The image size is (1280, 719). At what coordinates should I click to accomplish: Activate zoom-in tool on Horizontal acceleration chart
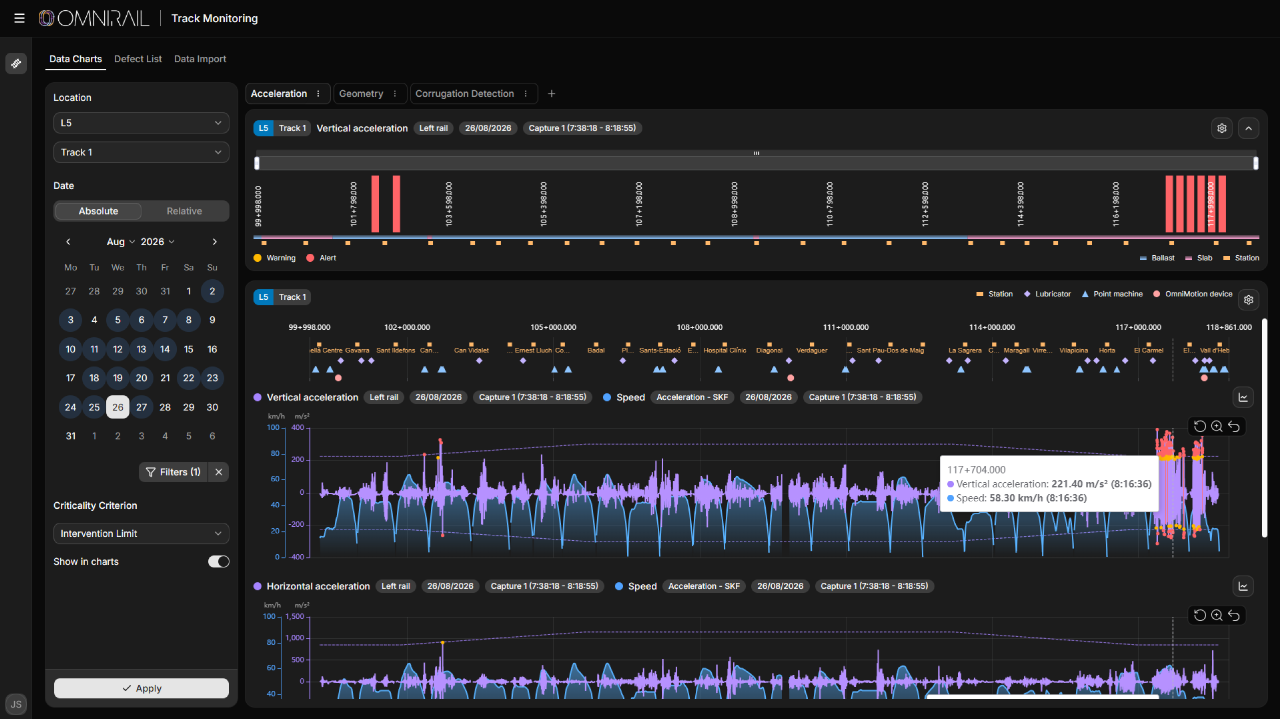[1217, 615]
